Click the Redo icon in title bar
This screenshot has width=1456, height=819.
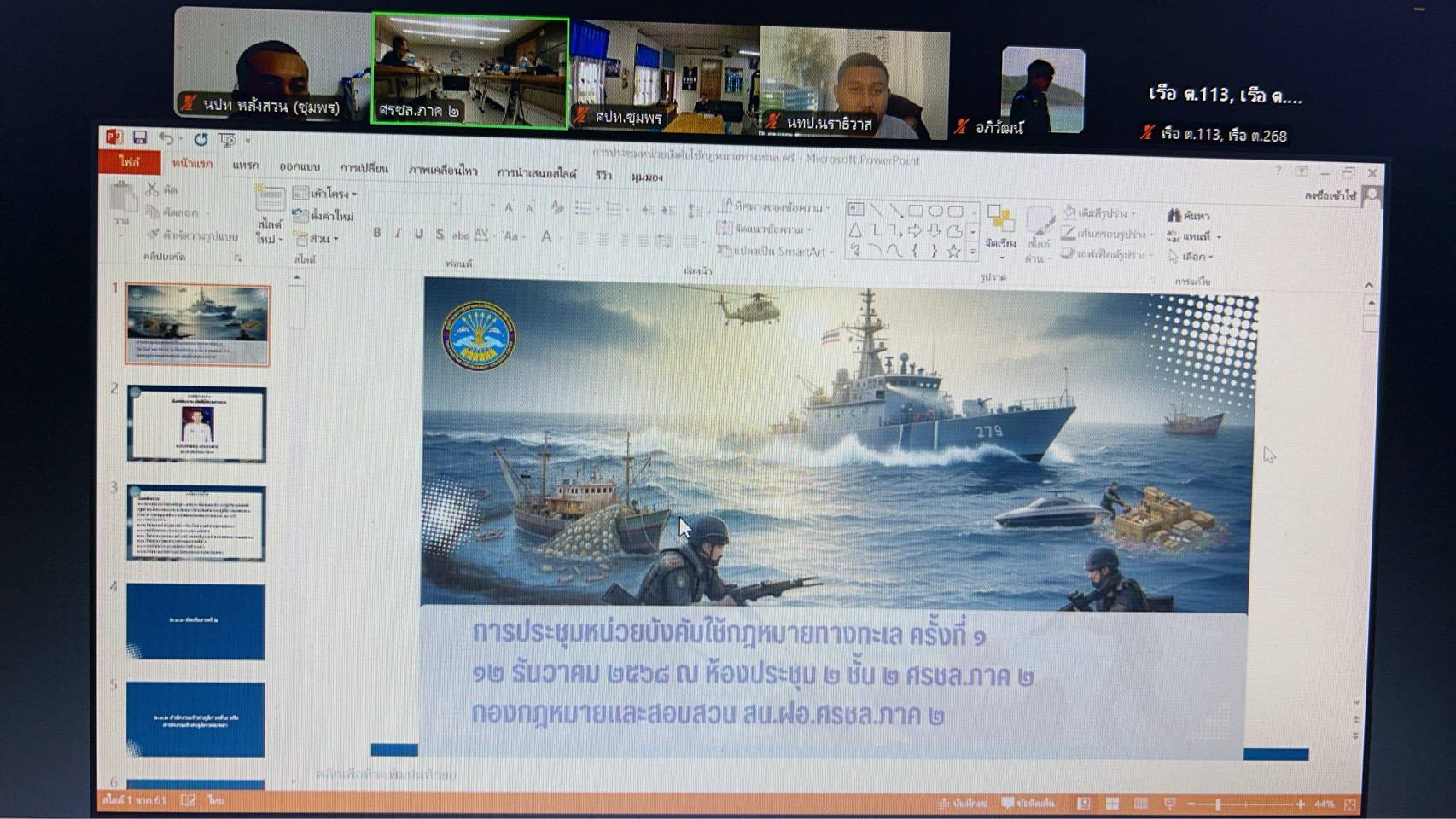click(201, 139)
